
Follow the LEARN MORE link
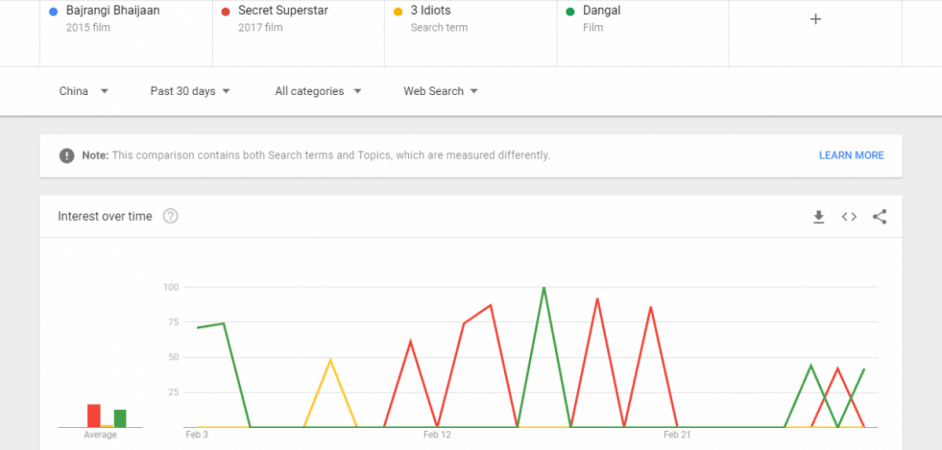(x=851, y=156)
